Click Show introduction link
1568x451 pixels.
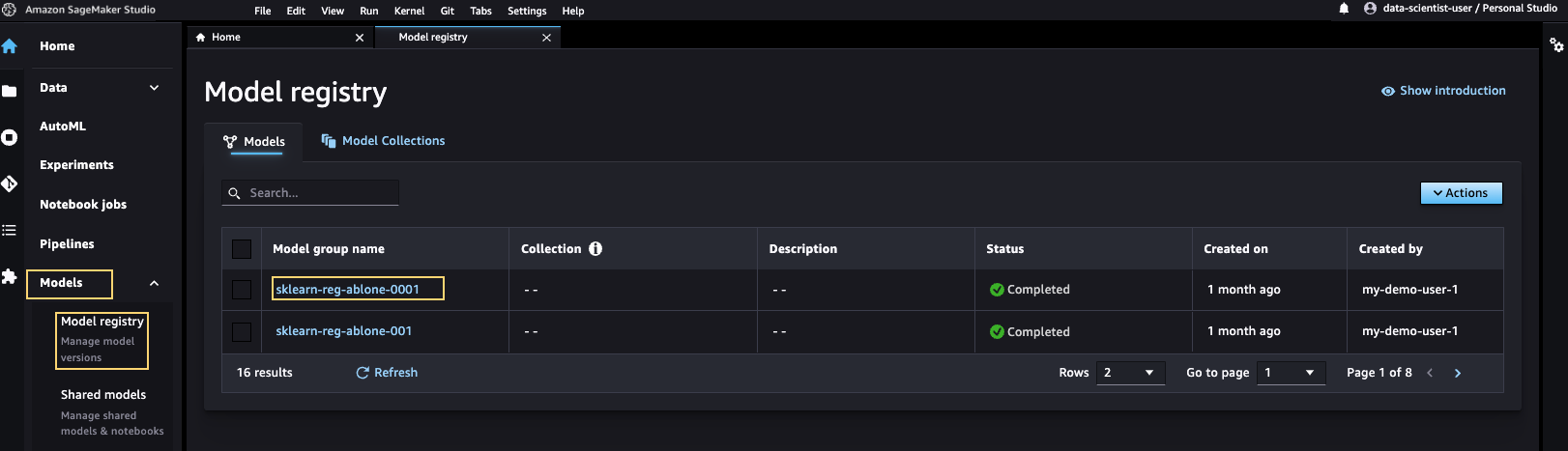click(x=1452, y=91)
